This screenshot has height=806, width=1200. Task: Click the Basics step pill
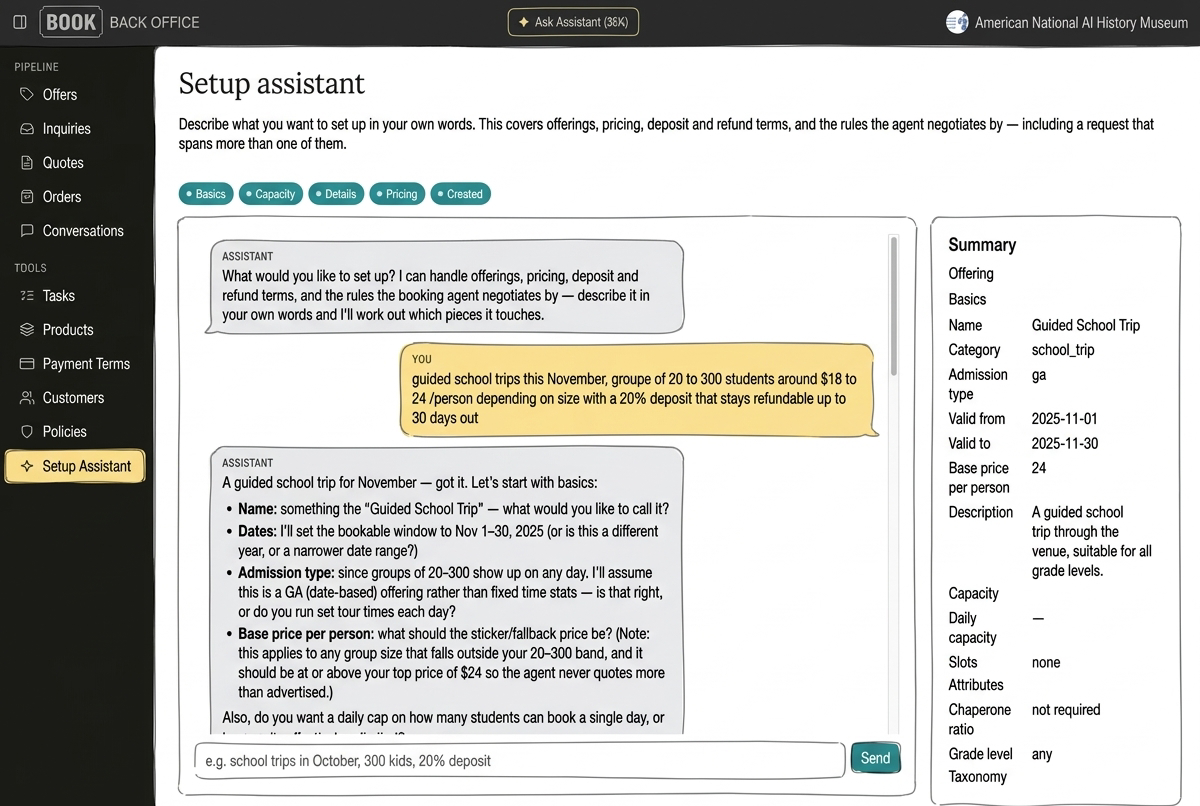click(x=206, y=194)
